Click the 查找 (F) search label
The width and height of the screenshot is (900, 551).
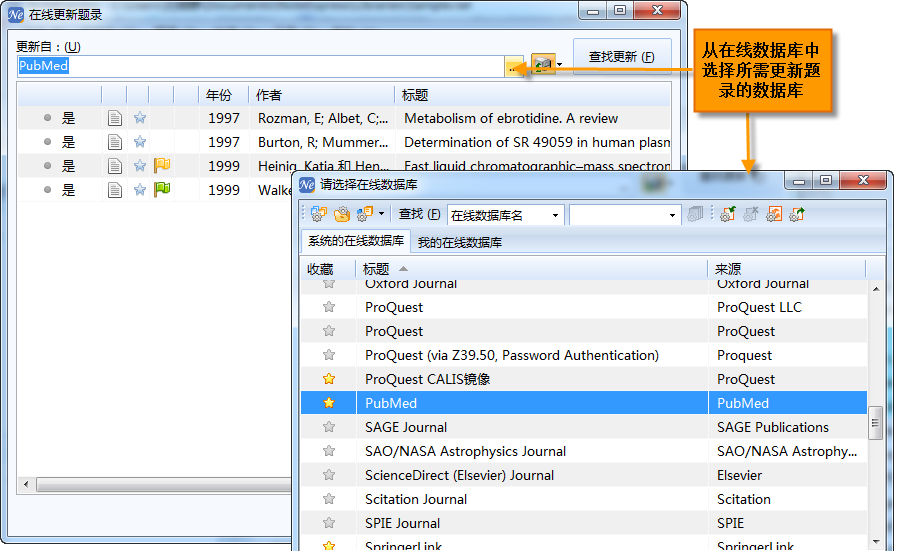pyautogui.click(x=420, y=214)
